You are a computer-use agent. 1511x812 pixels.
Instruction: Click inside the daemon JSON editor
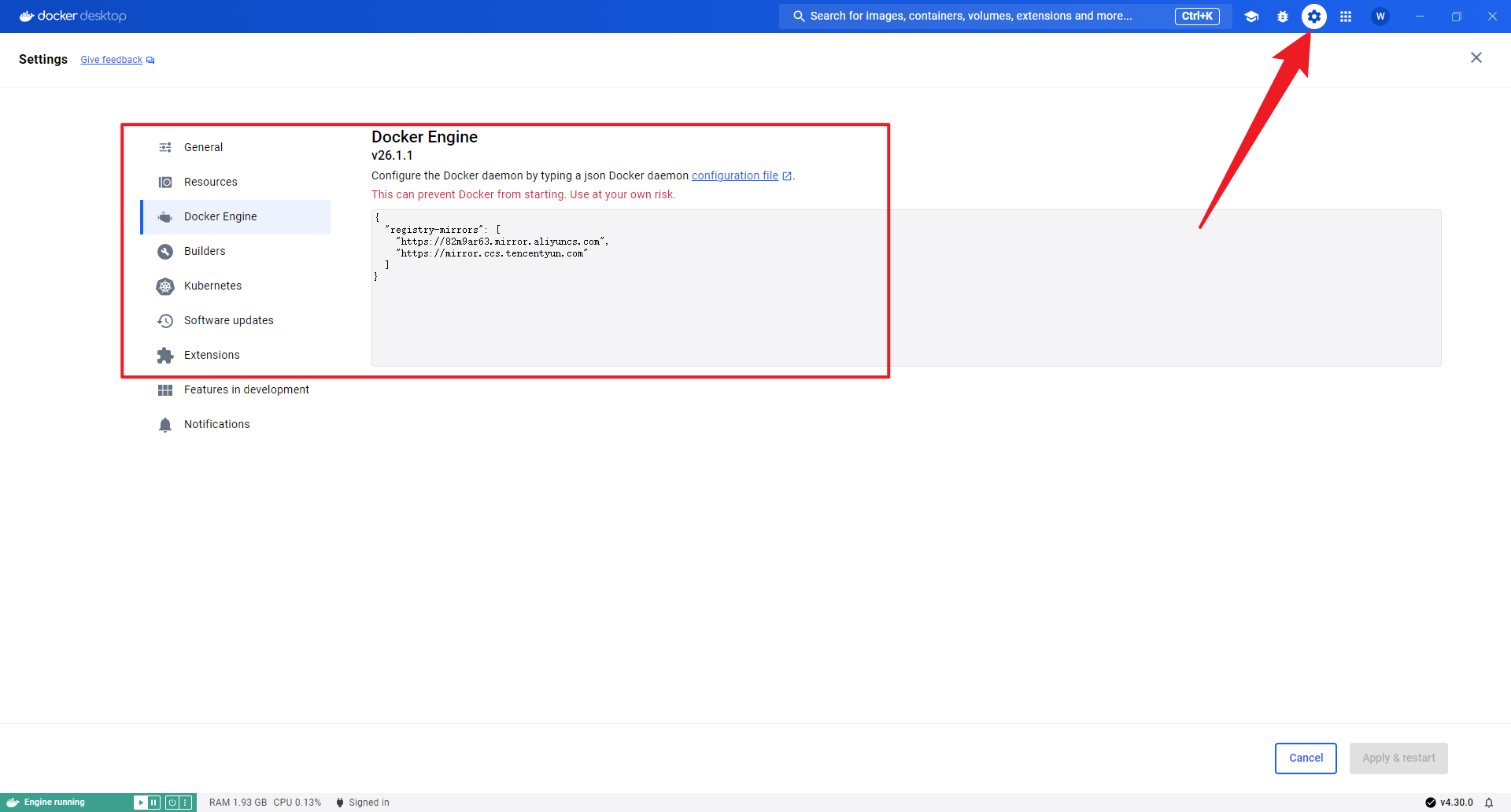(x=906, y=287)
